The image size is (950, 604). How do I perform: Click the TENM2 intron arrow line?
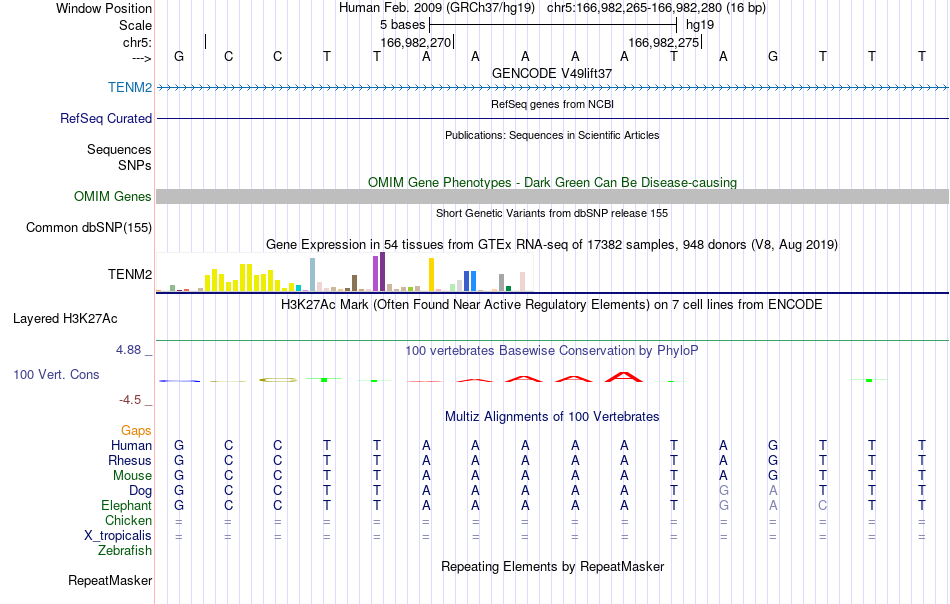pyautogui.click(x=553, y=87)
